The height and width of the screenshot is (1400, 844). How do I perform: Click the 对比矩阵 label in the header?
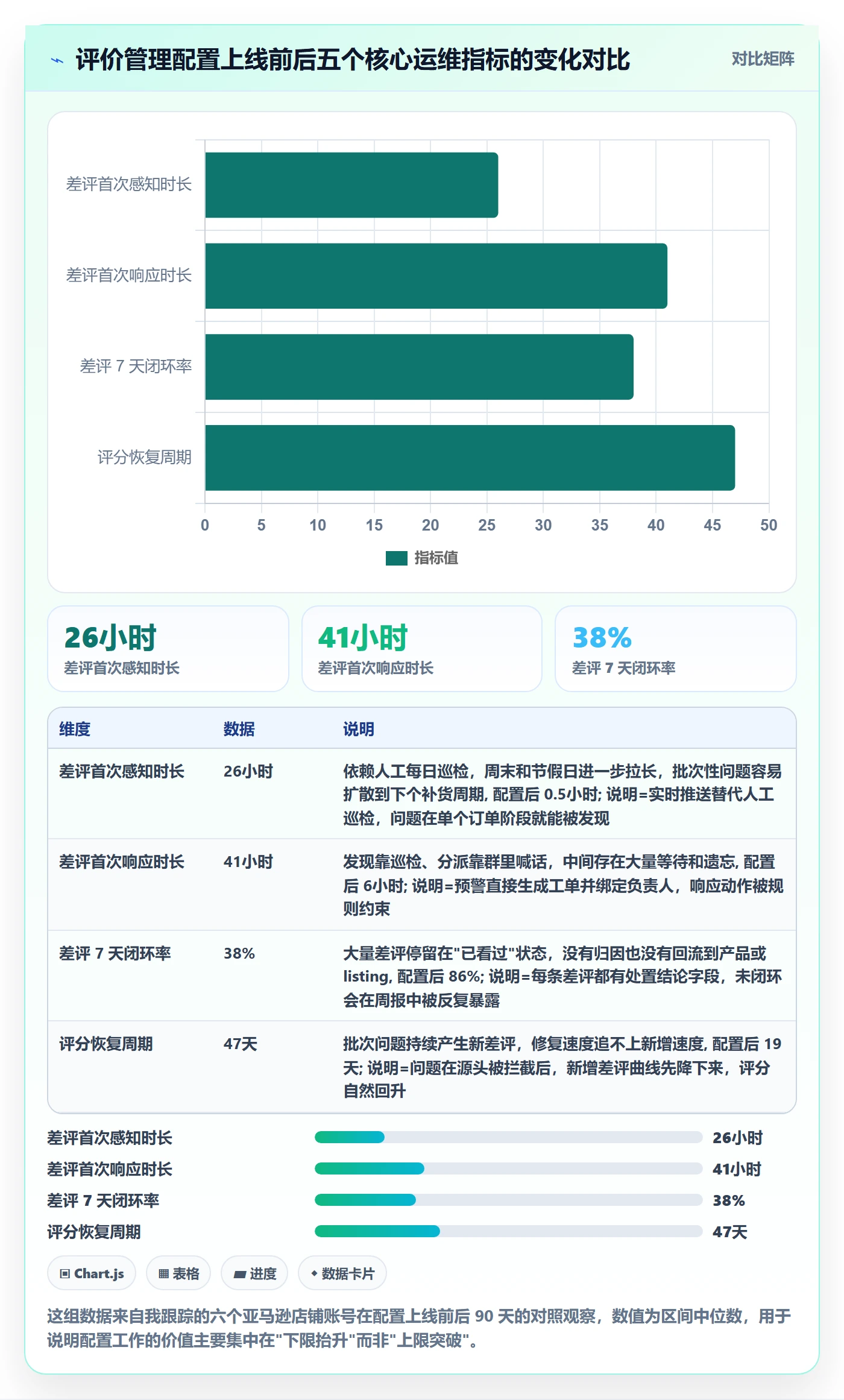pyautogui.click(x=763, y=58)
